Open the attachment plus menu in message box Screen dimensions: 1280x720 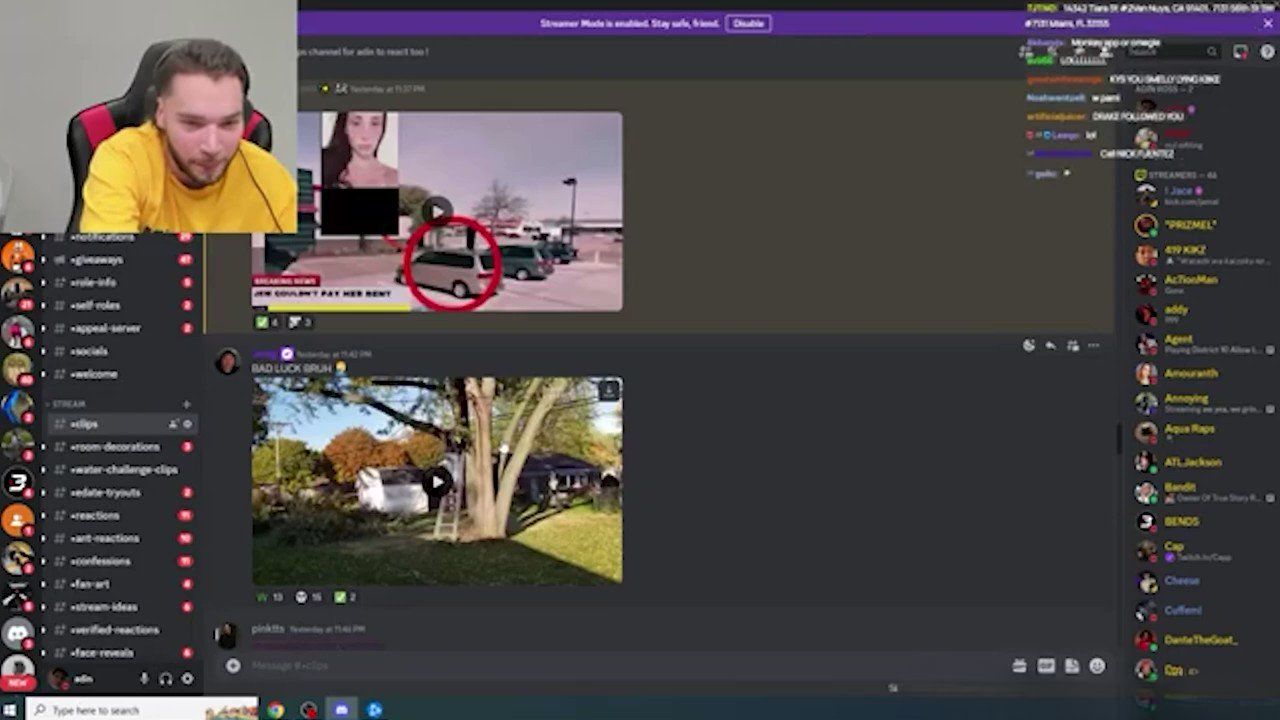point(233,666)
